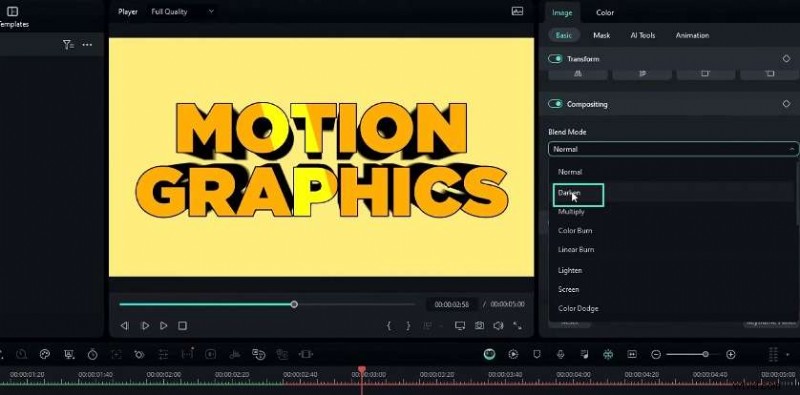Screen dimensions: 800x395
Task: Select the Animation sub-tab
Action: [x=692, y=35]
